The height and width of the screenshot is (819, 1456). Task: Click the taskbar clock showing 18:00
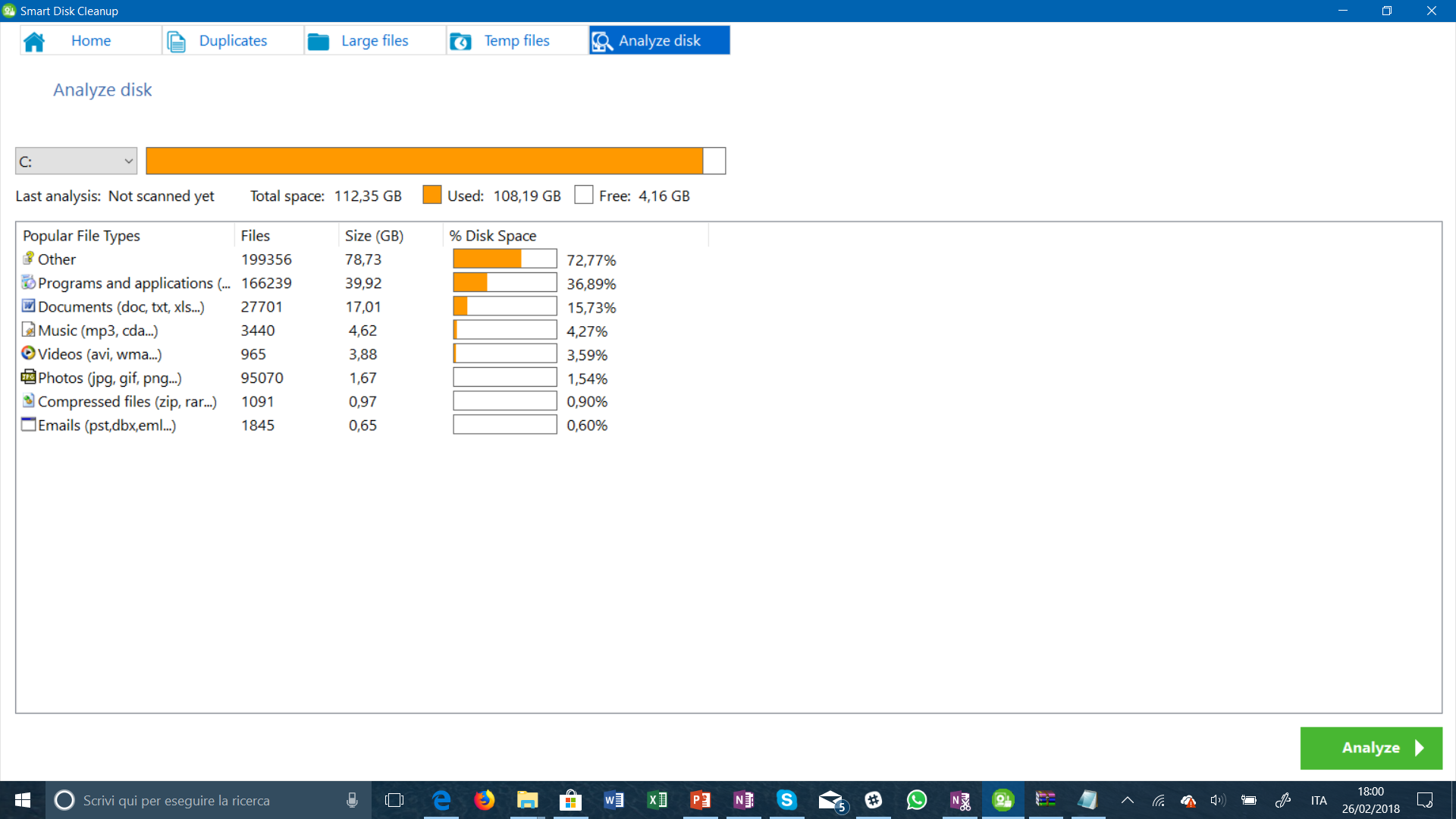(1370, 800)
